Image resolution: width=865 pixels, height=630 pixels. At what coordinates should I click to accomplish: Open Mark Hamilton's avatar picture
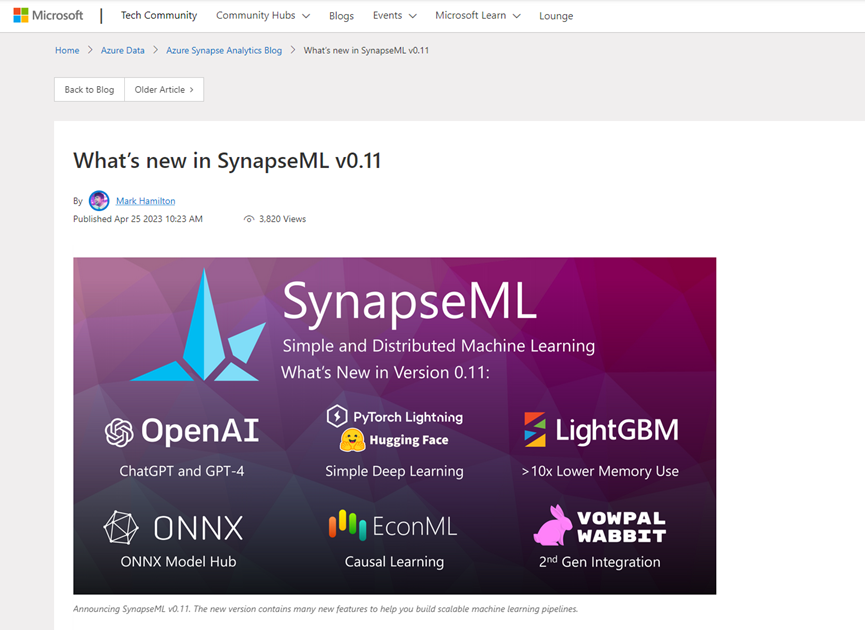pos(99,201)
